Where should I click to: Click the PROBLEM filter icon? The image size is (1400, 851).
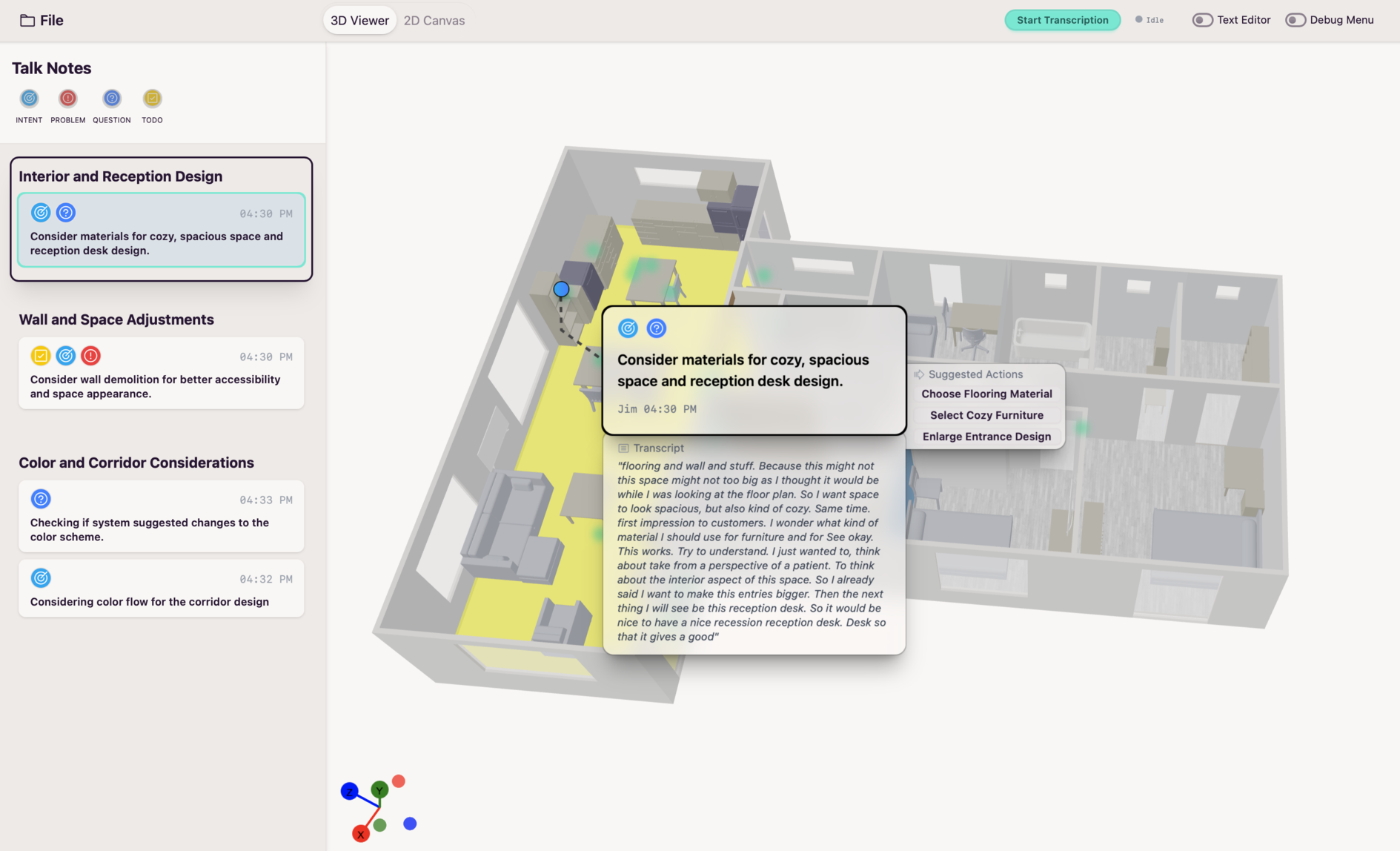click(67, 99)
